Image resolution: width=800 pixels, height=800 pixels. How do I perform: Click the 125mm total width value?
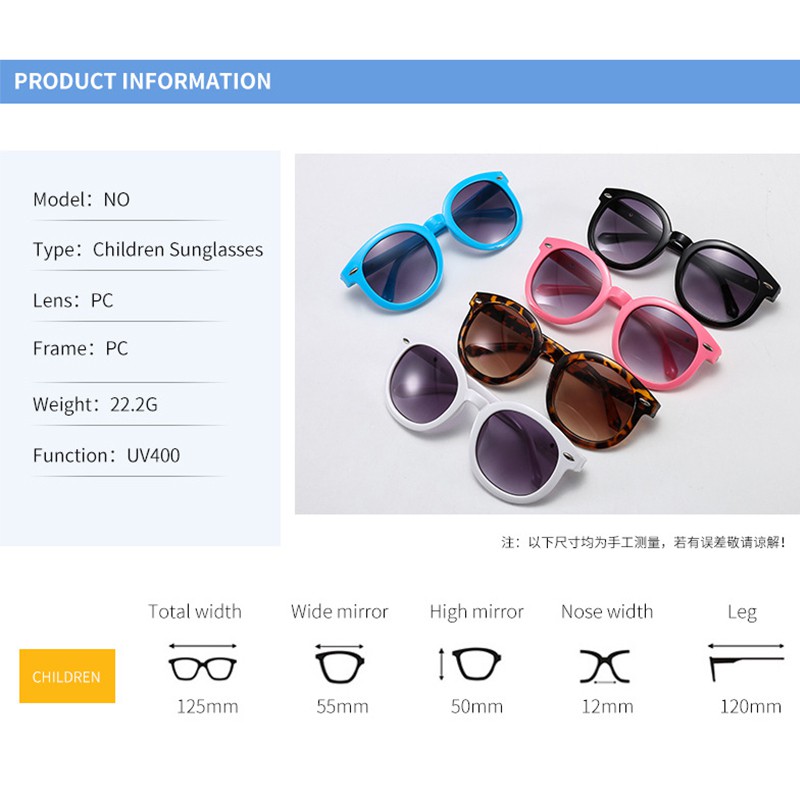[x=207, y=707]
